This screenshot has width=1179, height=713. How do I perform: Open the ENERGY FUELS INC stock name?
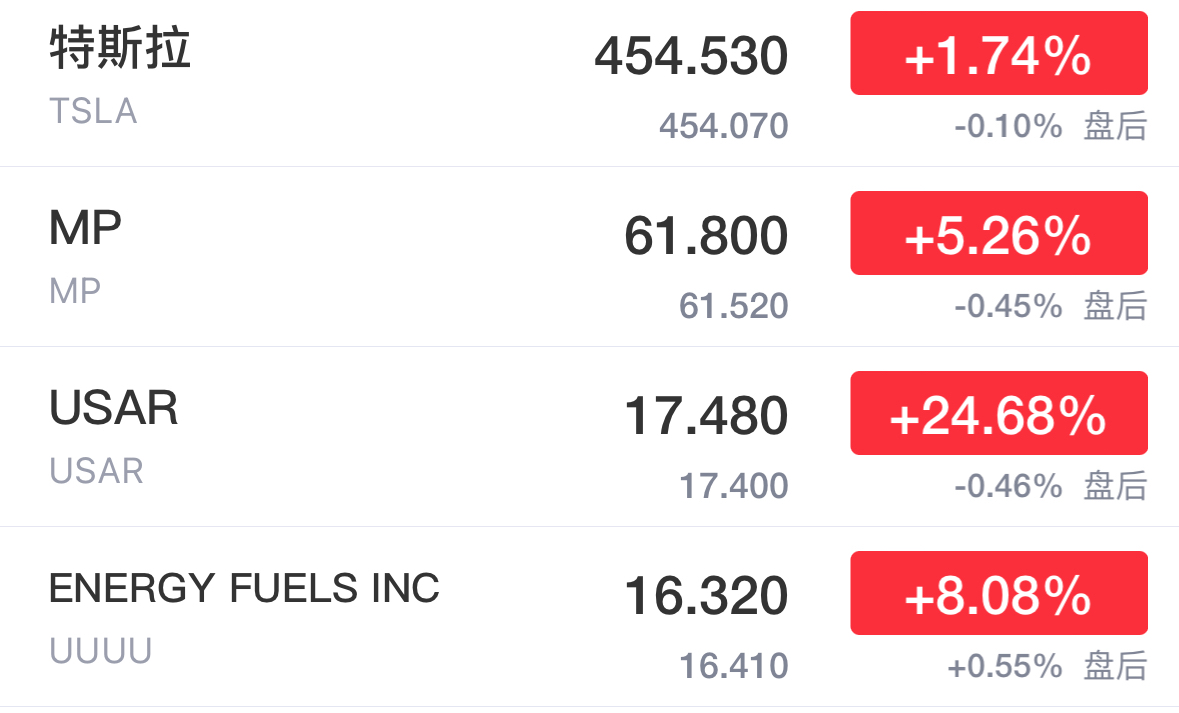(x=244, y=589)
